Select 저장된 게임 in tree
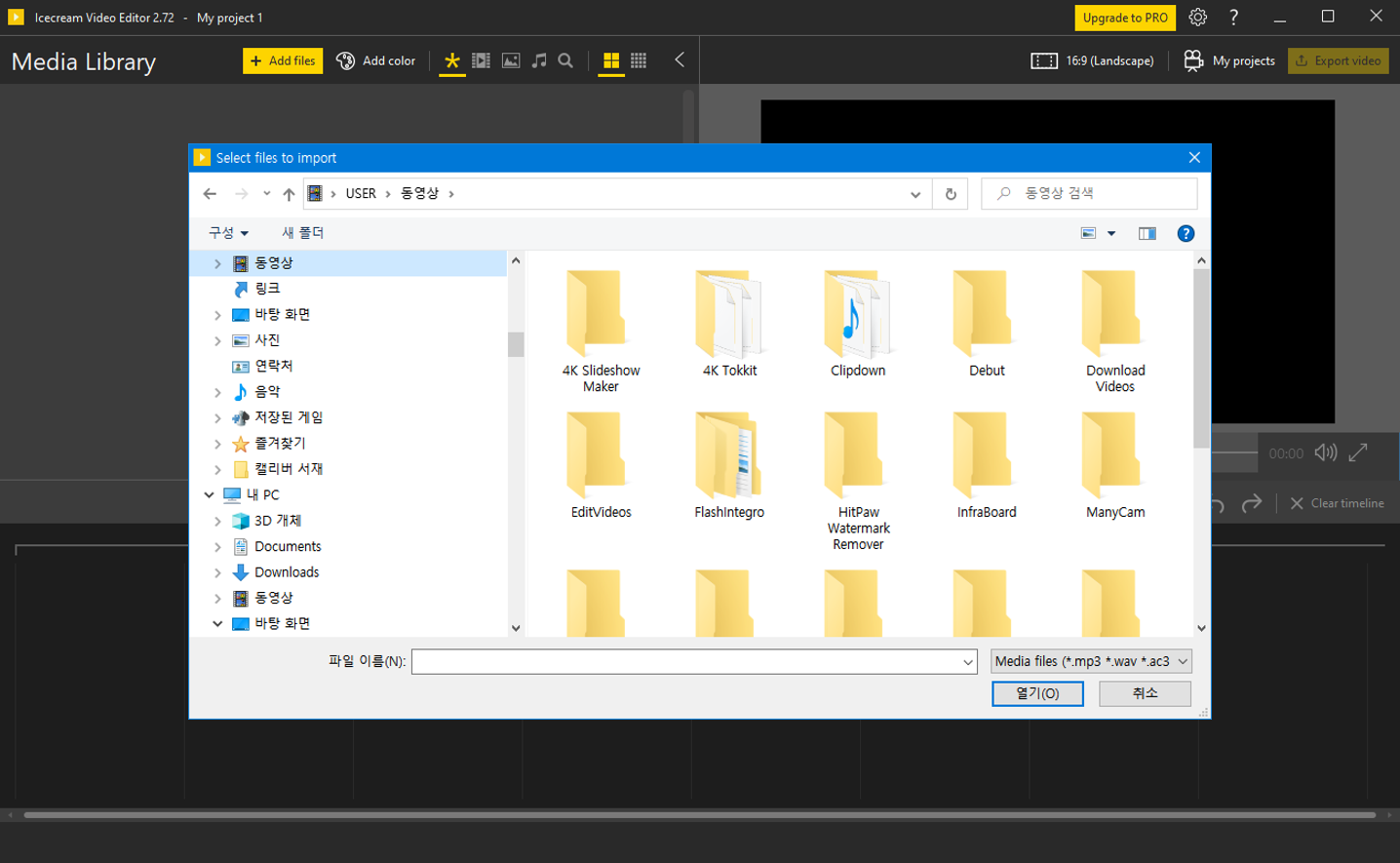Image resolution: width=1400 pixels, height=863 pixels. (289, 417)
